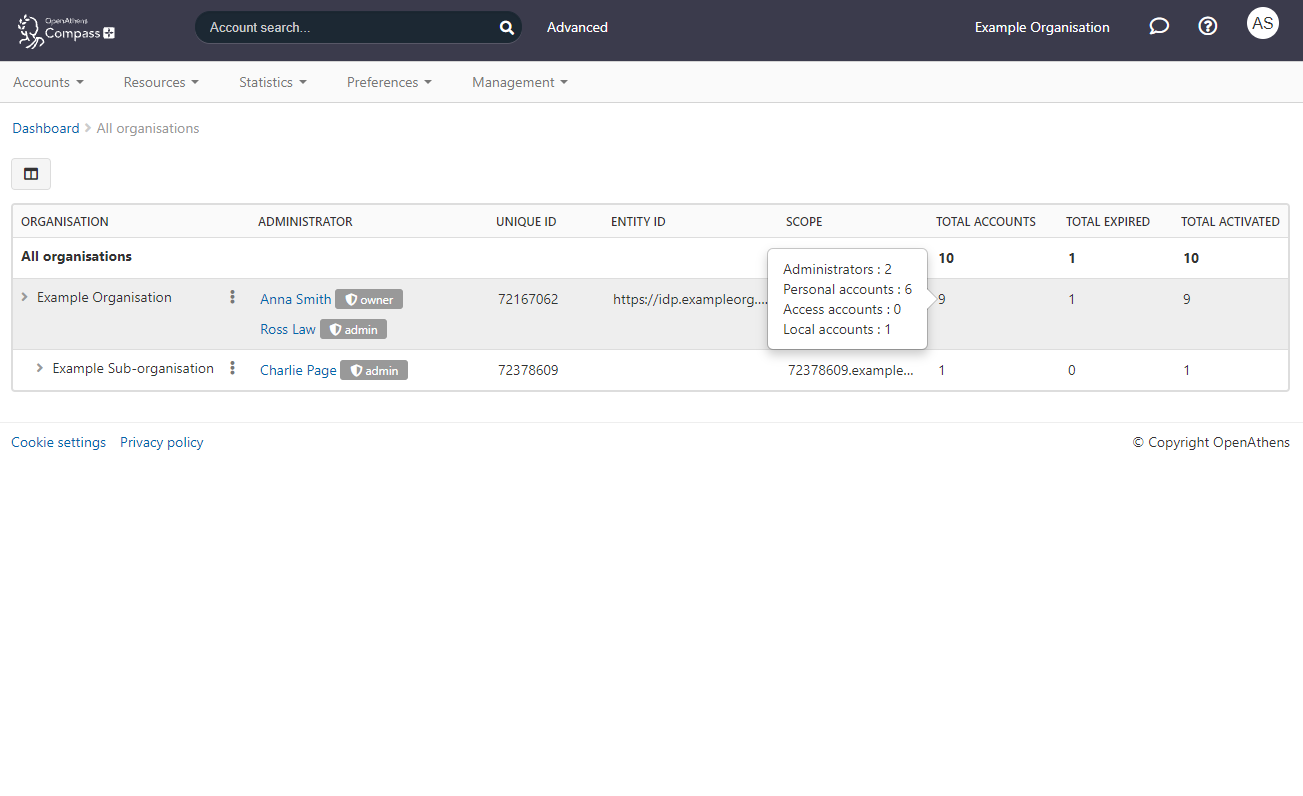Open the help question mark icon
1303x796 pixels.
pyautogui.click(x=1208, y=27)
